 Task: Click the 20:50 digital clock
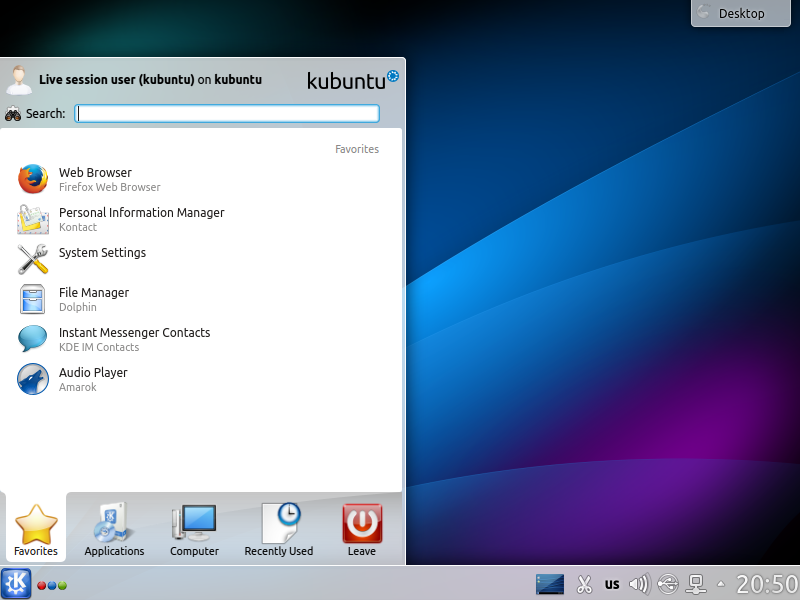766,585
